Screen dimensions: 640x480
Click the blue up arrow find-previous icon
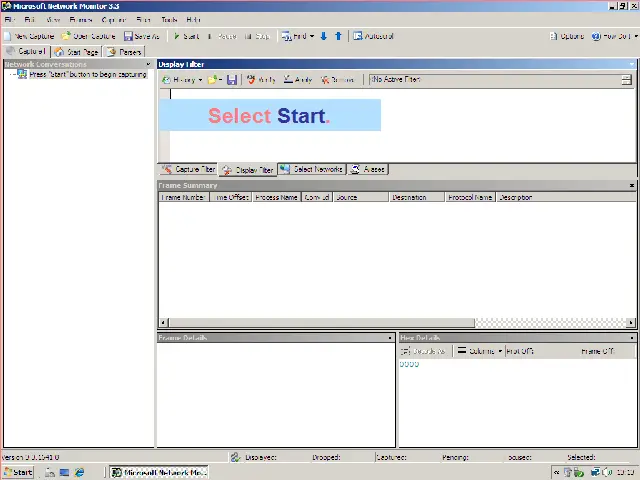tap(338, 36)
